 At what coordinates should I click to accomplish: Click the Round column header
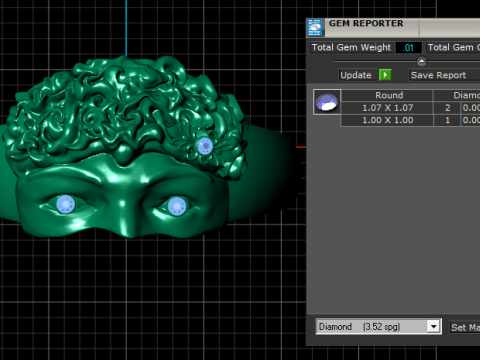387,95
